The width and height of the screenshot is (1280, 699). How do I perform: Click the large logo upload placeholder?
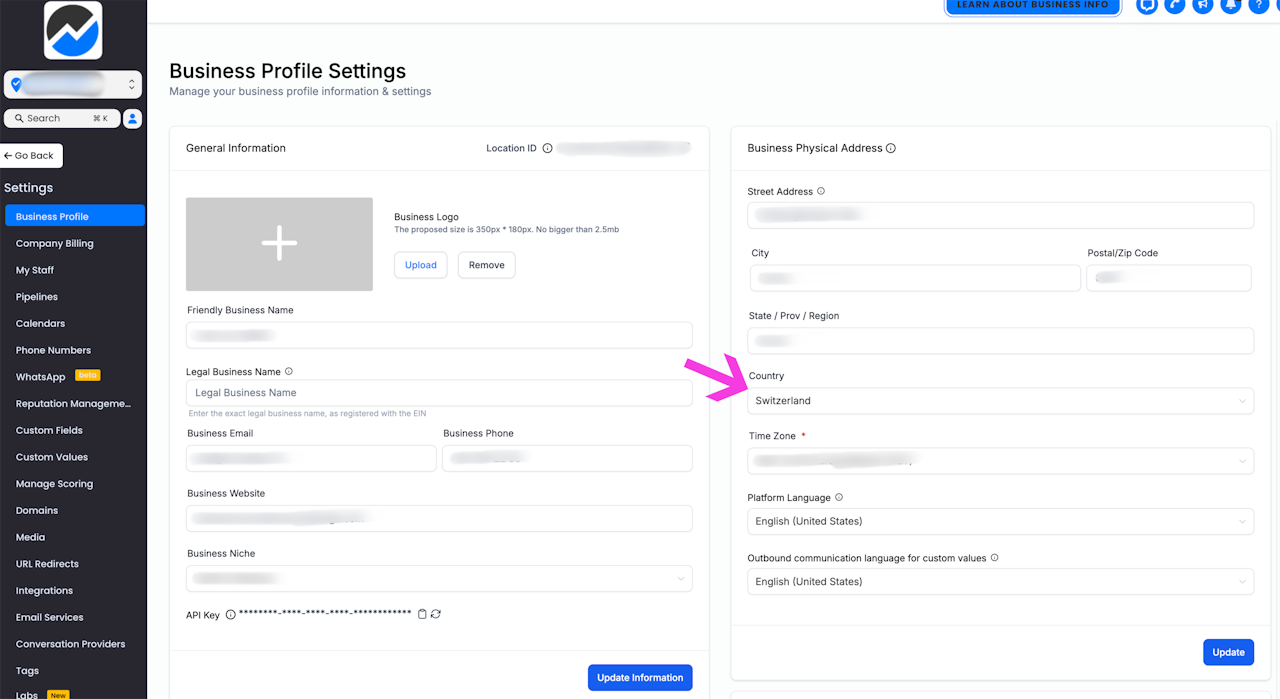[x=279, y=244]
